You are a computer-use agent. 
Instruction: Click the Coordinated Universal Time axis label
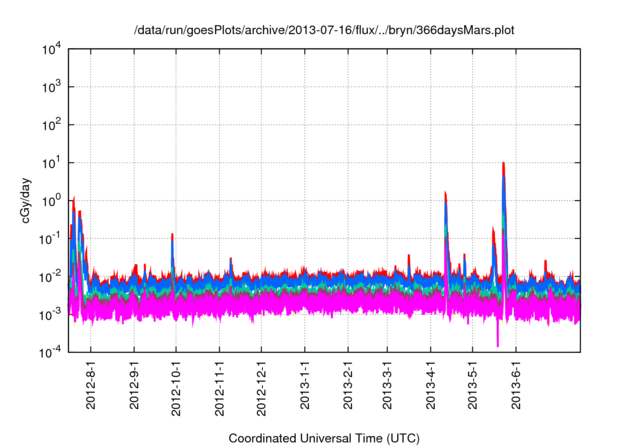click(x=324, y=438)
